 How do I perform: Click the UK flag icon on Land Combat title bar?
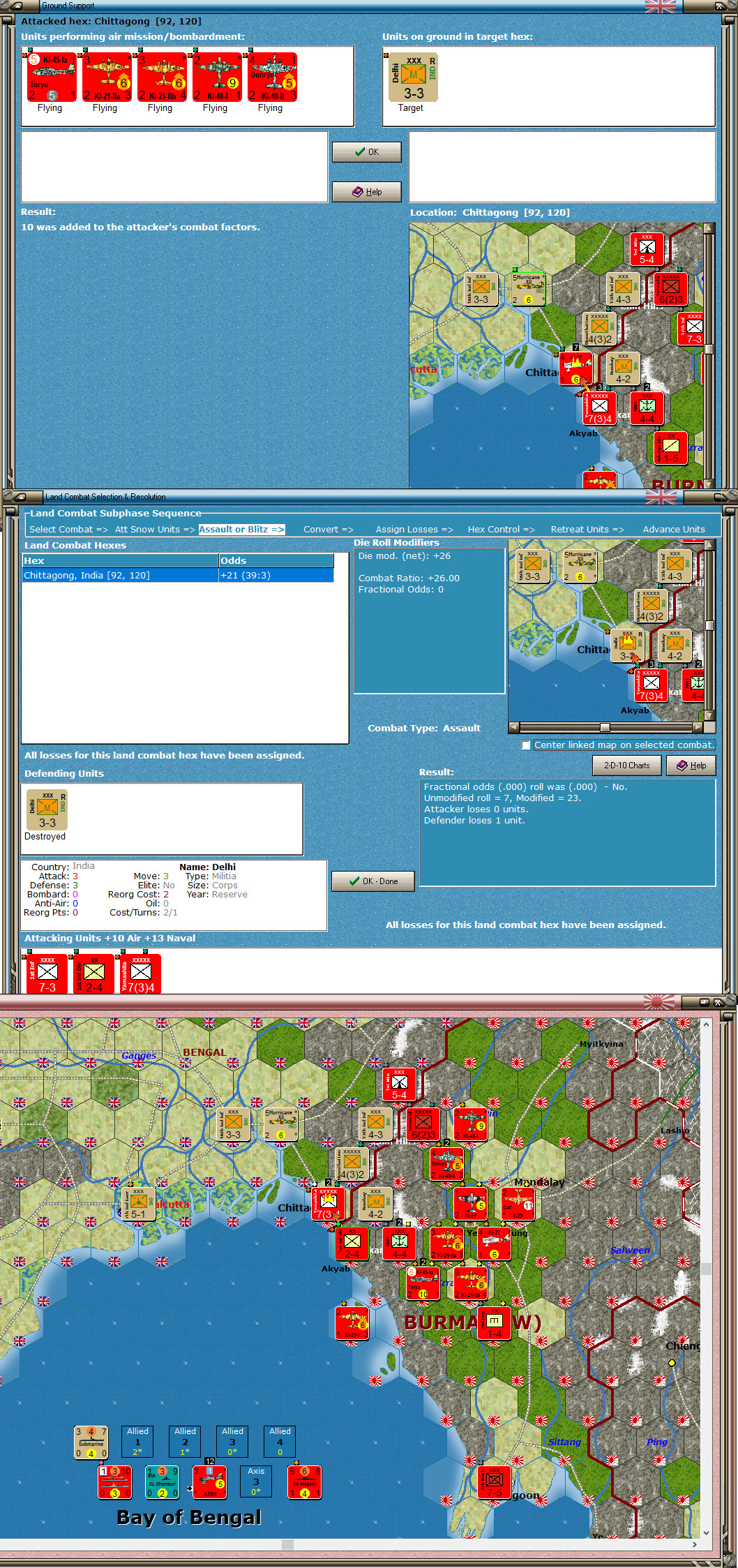click(661, 497)
